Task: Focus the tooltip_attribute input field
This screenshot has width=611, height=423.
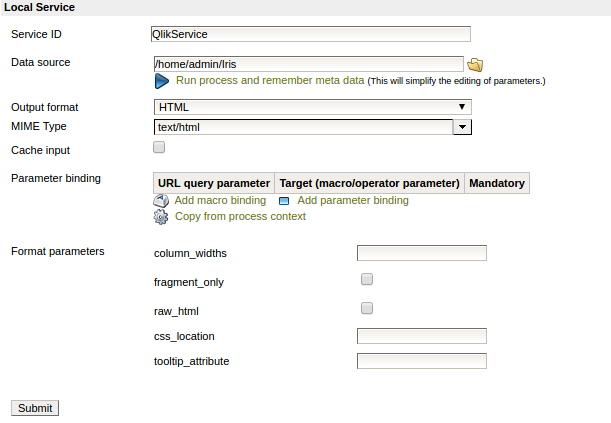Action: pyautogui.click(x=421, y=361)
